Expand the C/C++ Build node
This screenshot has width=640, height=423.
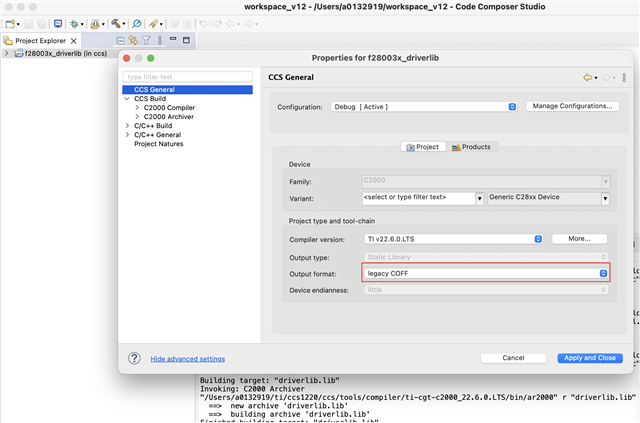[x=127, y=126]
